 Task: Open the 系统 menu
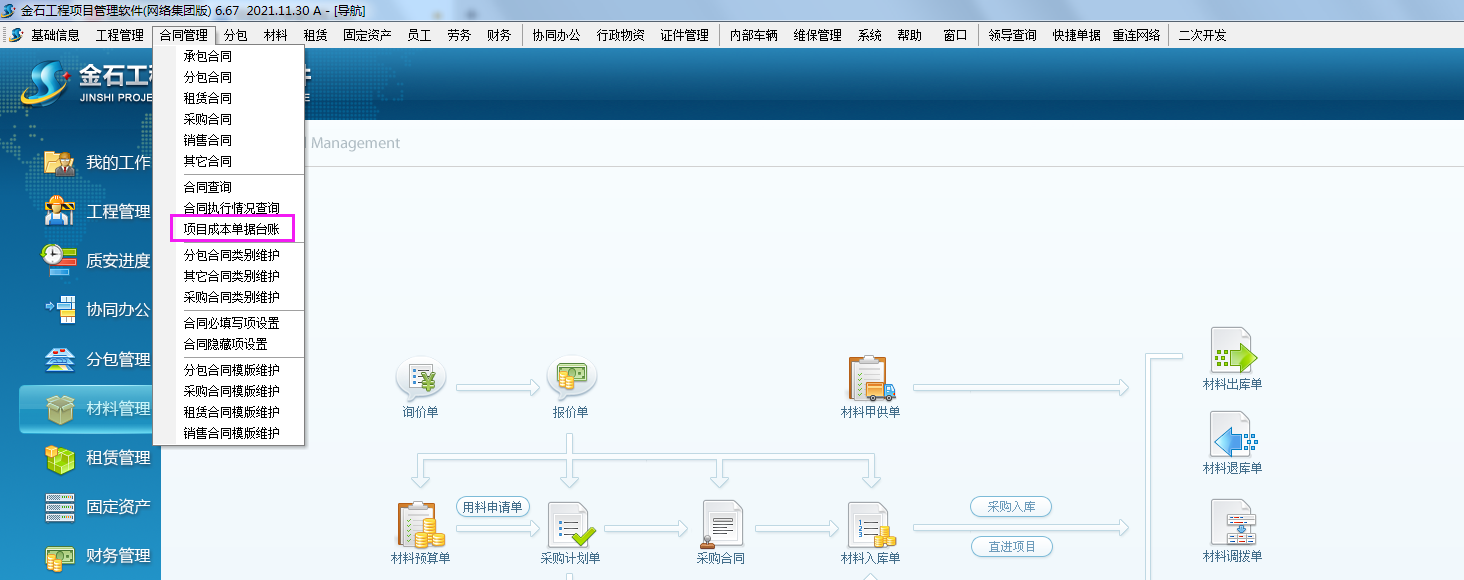point(870,35)
